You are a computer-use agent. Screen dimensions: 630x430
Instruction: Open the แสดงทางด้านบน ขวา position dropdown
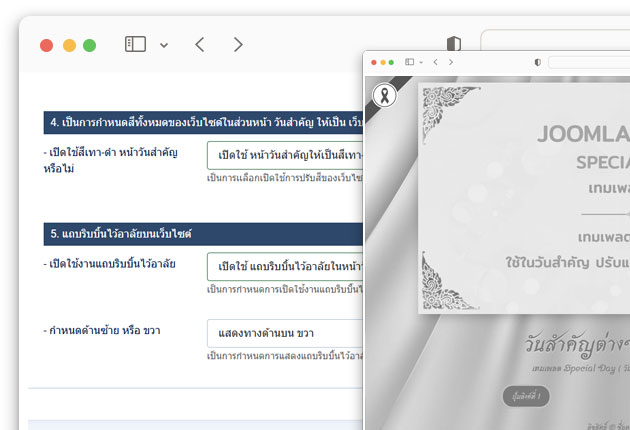(285, 333)
